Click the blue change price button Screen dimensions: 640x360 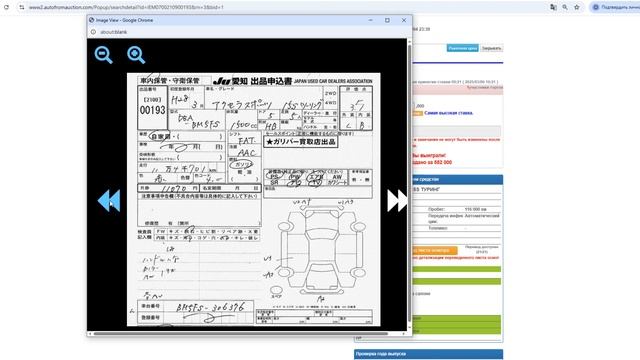pos(462,48)
